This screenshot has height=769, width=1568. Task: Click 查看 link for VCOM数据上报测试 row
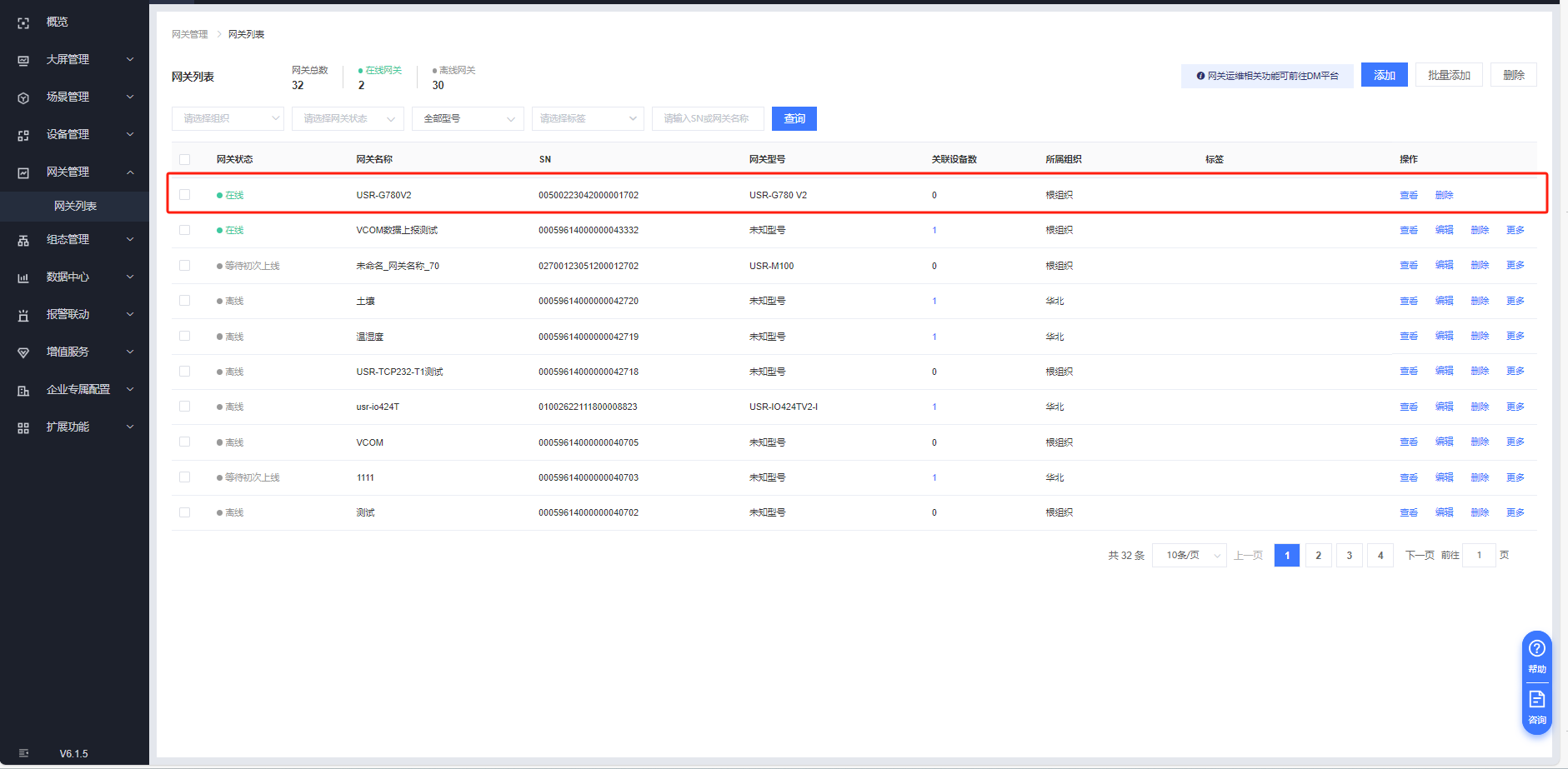[1408, 231]
